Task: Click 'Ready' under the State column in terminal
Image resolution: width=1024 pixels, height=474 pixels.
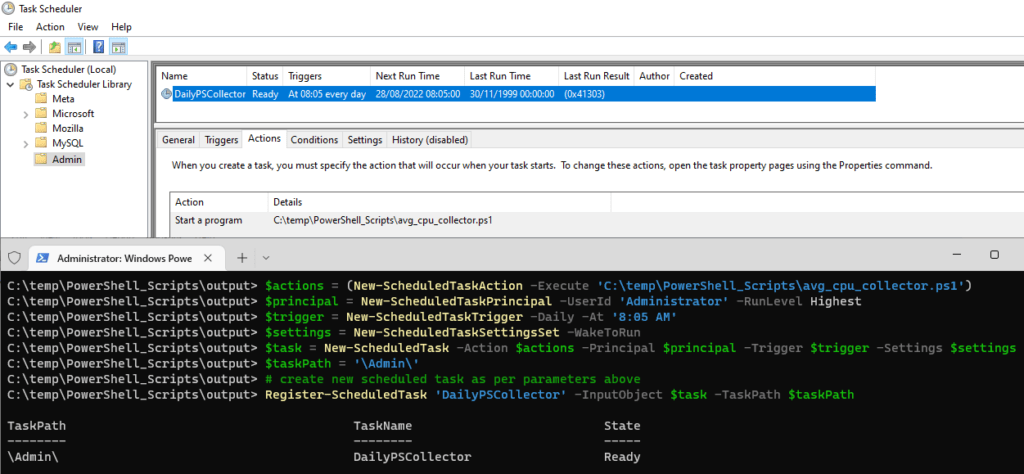Action: coord(622,457)
